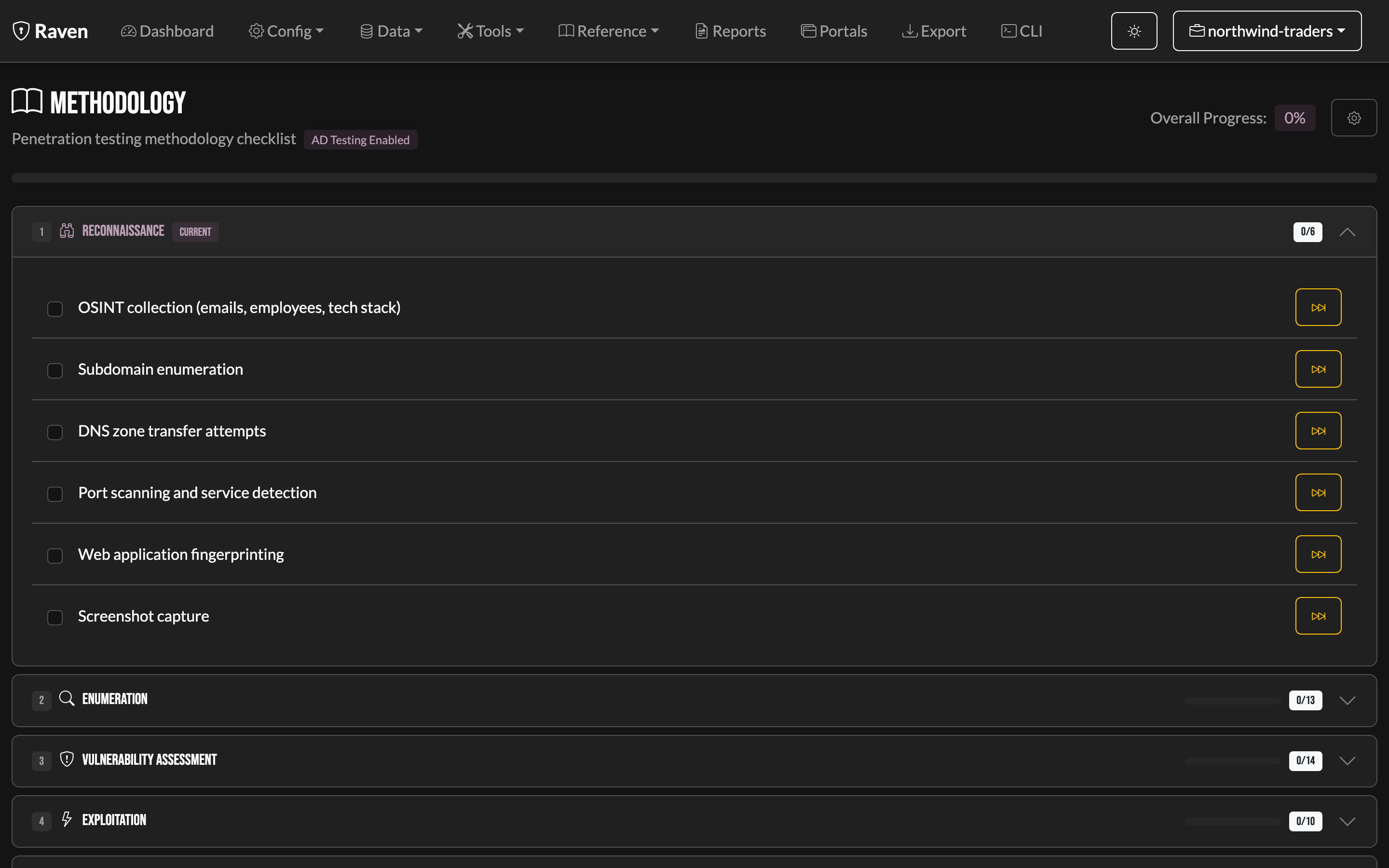Click the overall progress bar
The height and width of the screenshot is (868, 1389).
pyautogui.click(x=694, y=178)
